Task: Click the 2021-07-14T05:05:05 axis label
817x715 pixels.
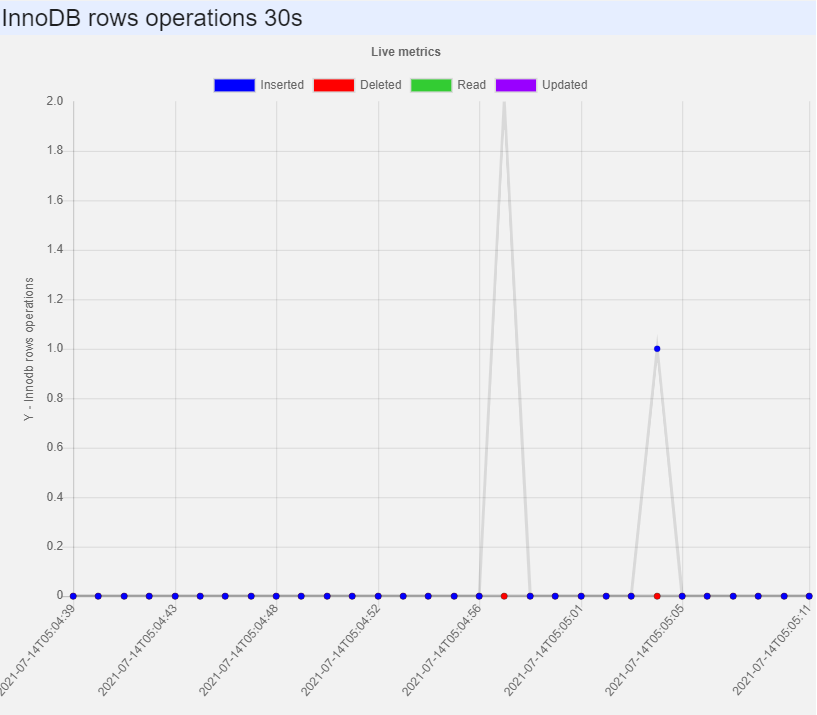Action: point(645,650)
